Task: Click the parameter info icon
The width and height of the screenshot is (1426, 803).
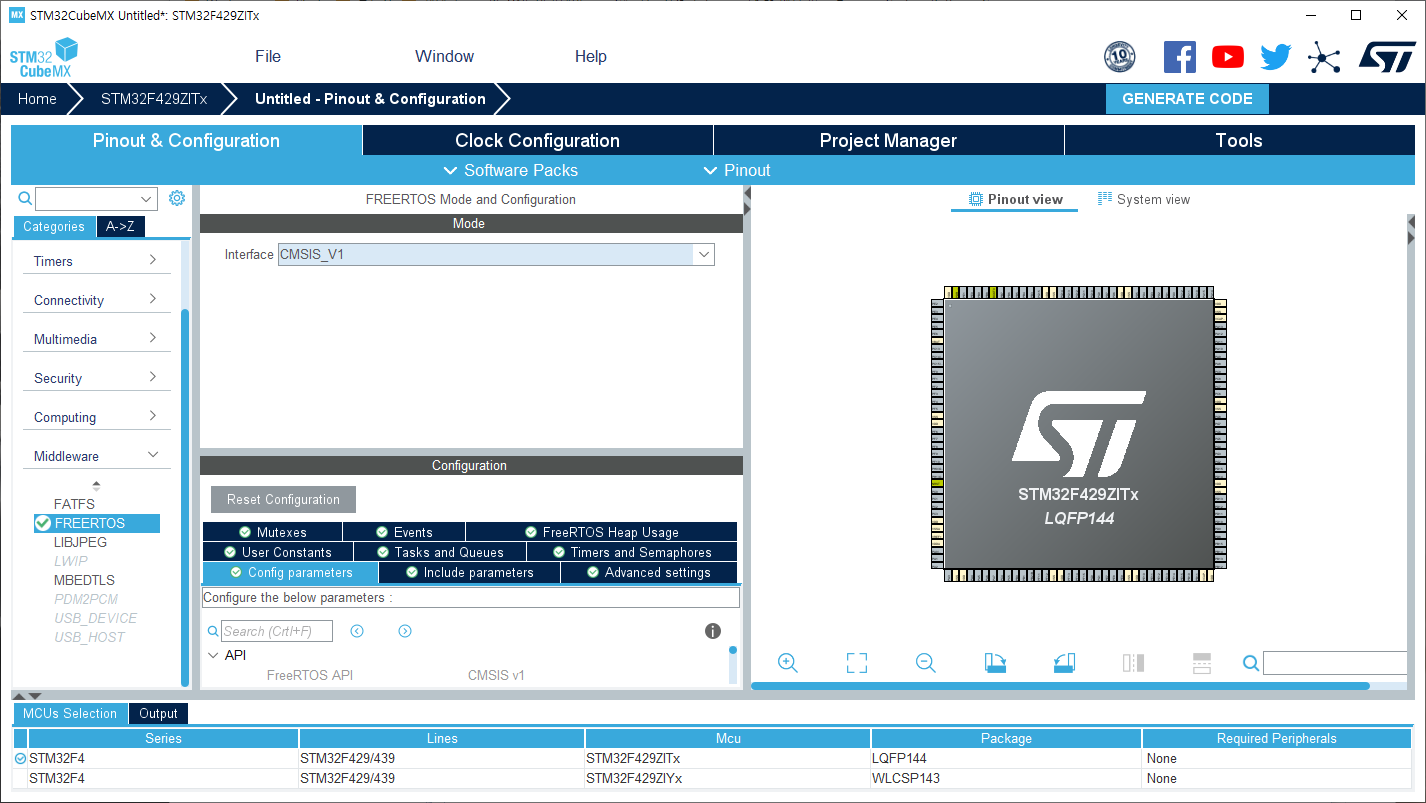Action: pos(713,631)
